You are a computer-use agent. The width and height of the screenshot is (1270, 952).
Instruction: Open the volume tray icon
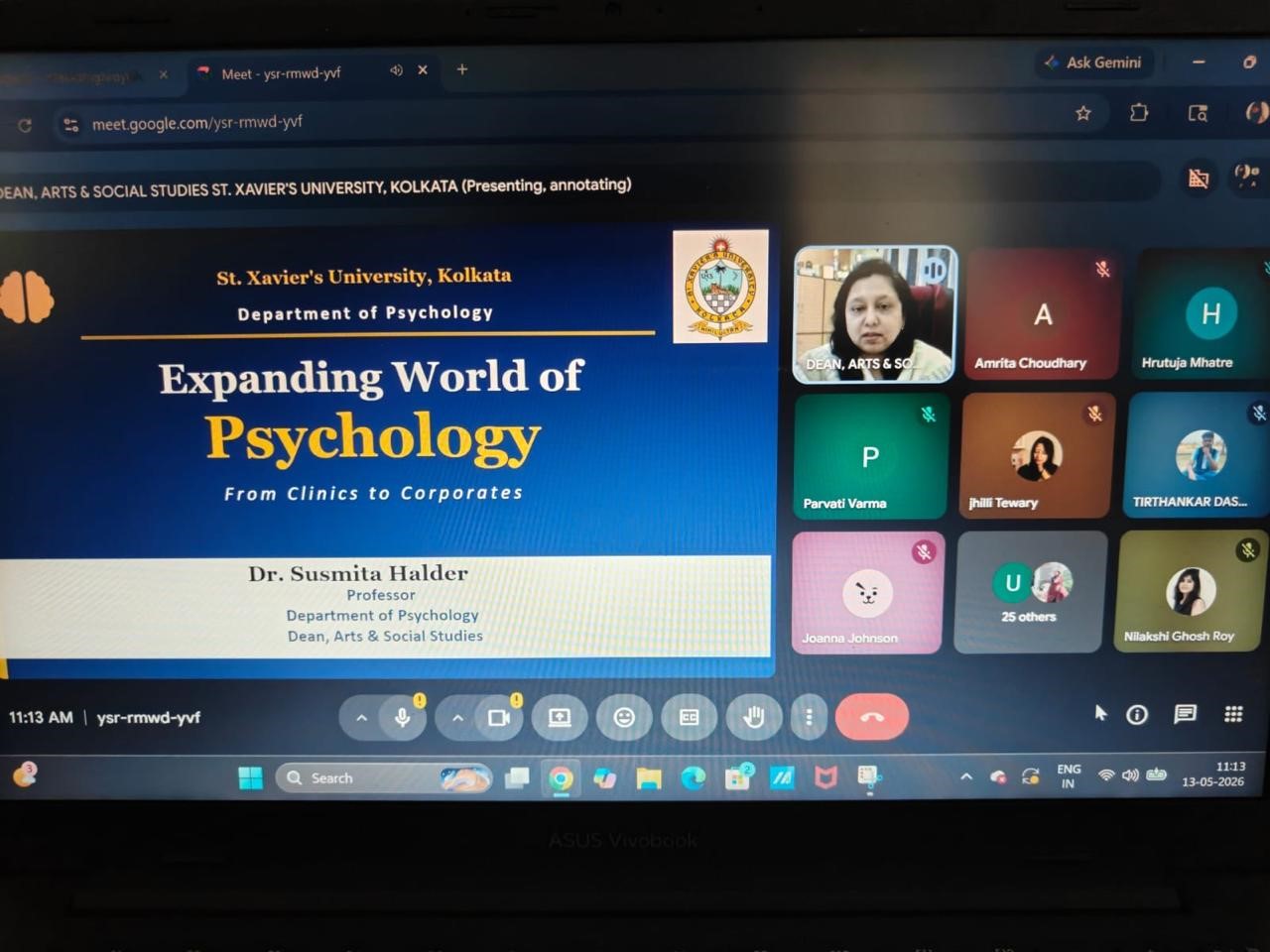[x=1130, y=775]
